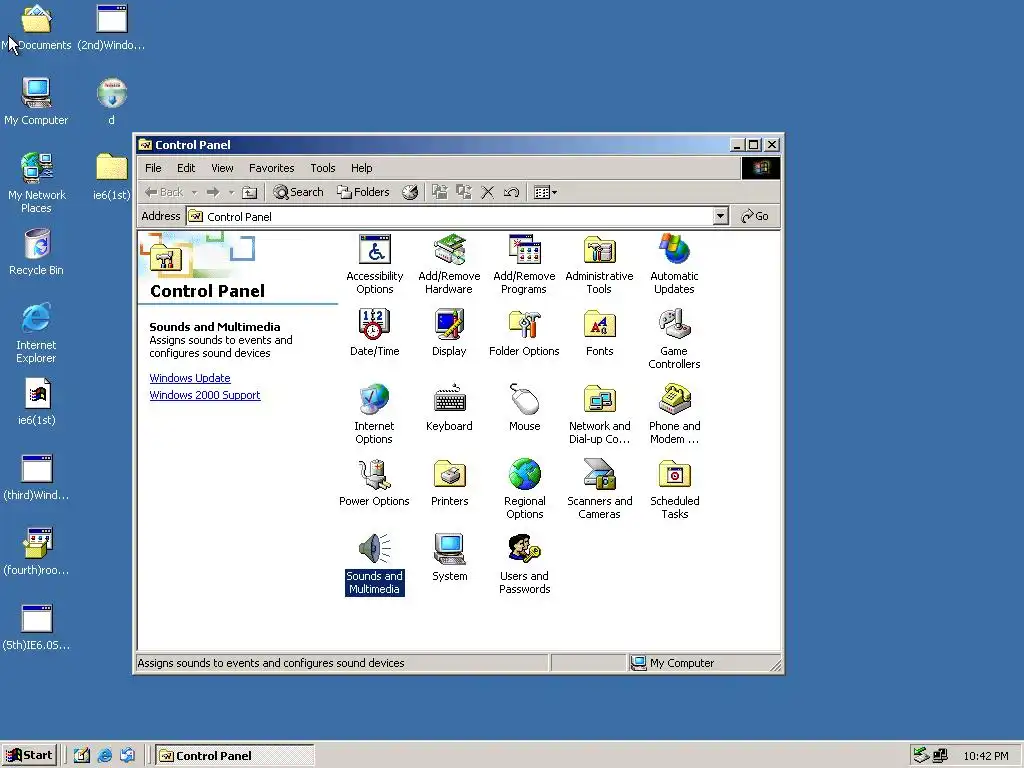Click the History toolbar icon
Viewport: 1024px width, 768px height.
point(410,192)
